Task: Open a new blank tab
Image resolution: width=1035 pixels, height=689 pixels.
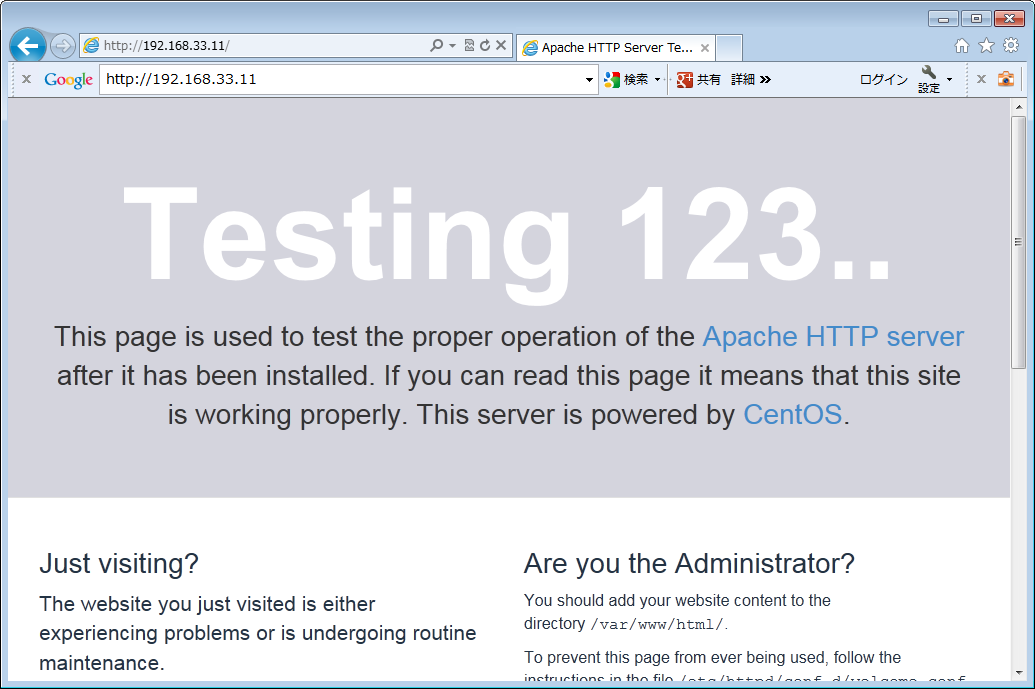Action: [x=729, y=47]
